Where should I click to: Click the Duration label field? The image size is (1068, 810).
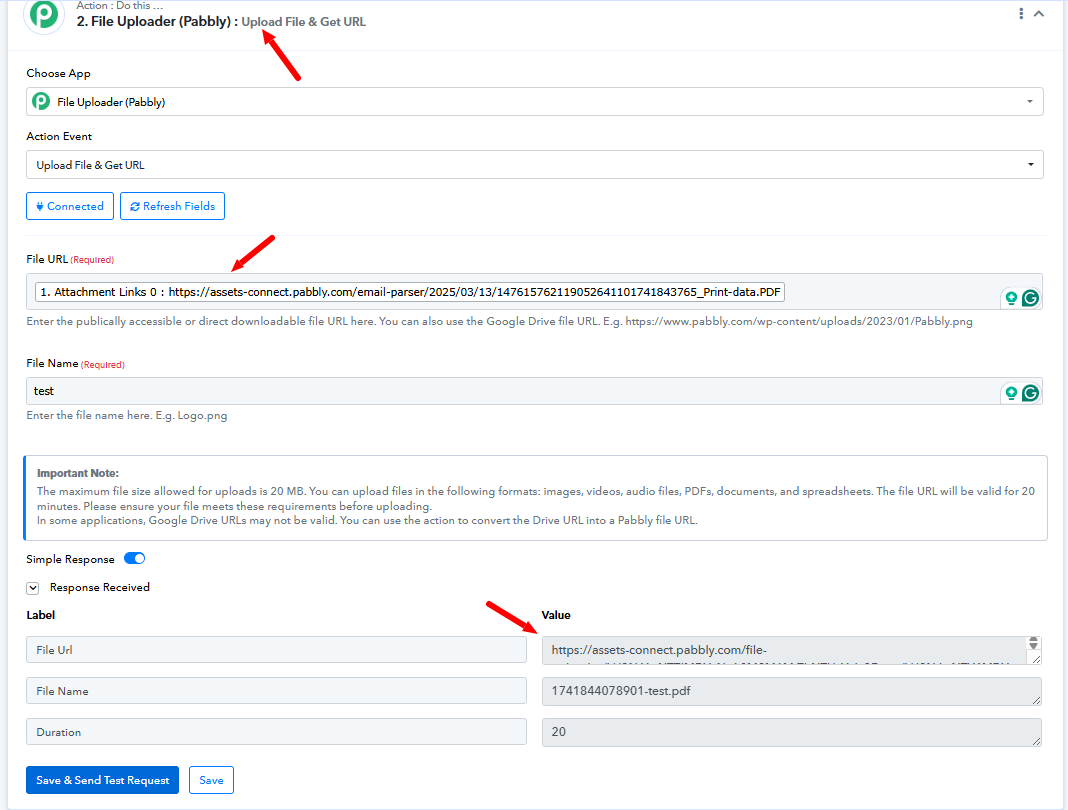coord(277,732)
